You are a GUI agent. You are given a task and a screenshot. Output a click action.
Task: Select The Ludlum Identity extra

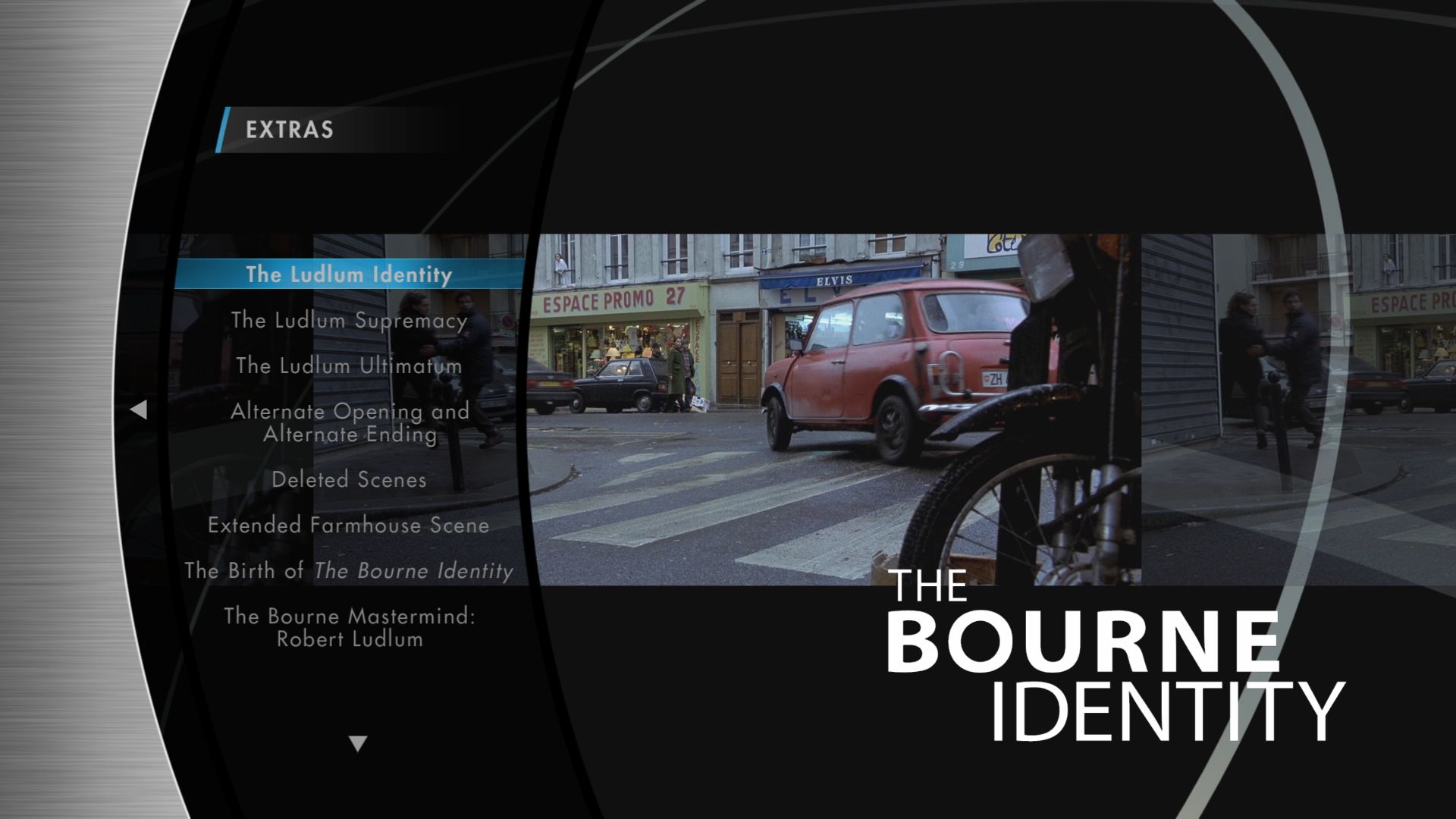click(349, 274)
